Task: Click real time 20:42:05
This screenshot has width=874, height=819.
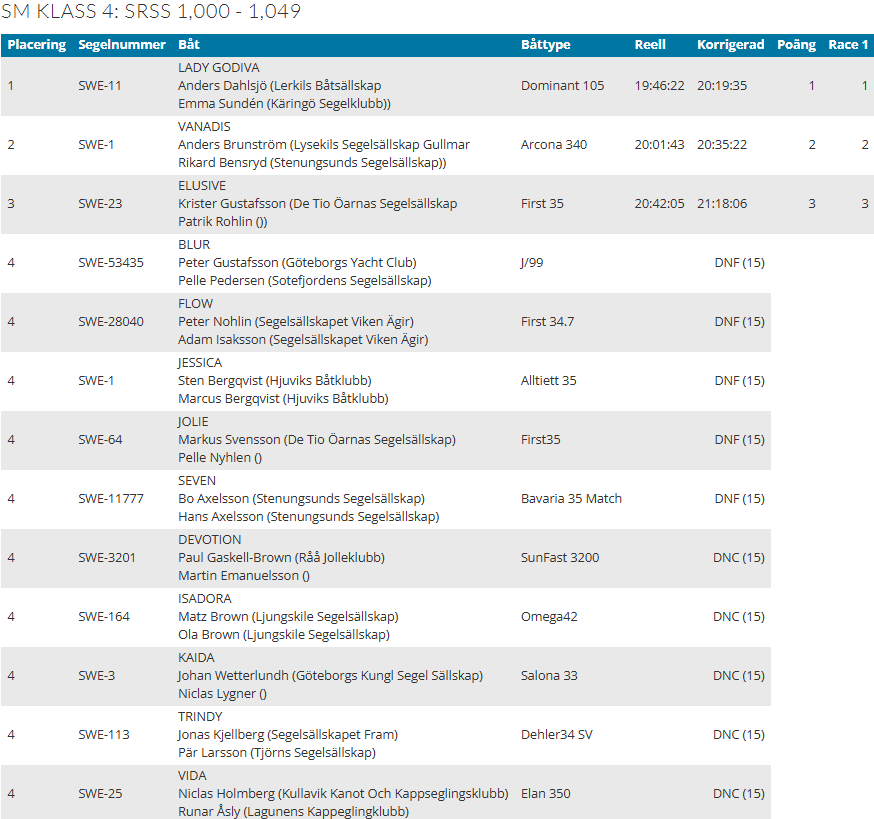Action: click(x=659, y=203)
